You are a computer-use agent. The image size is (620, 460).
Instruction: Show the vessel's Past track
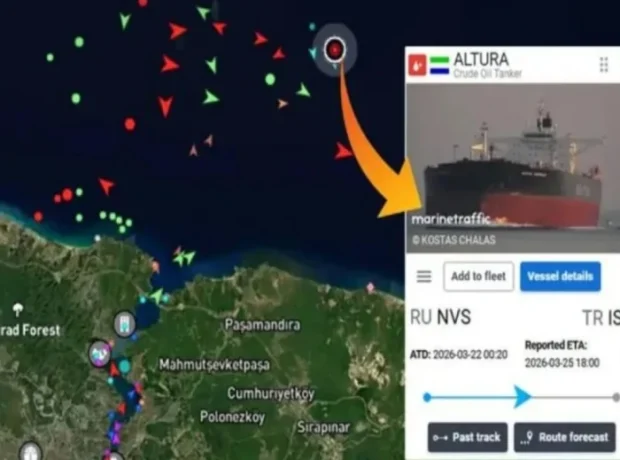coord(467,437)
